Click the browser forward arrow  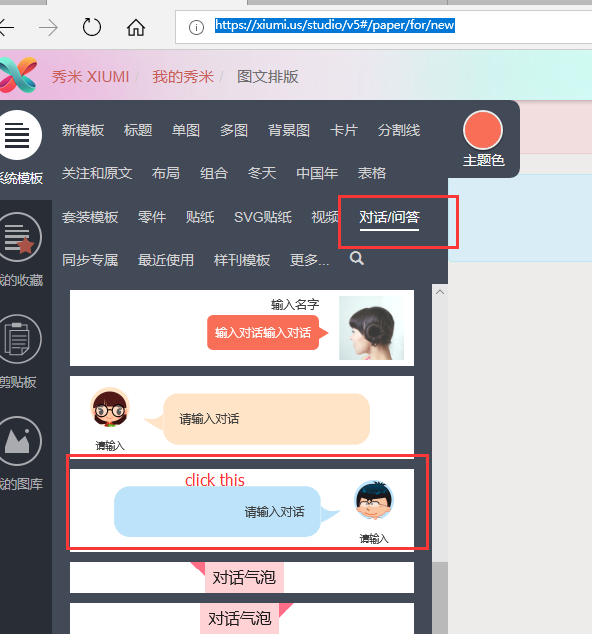[x=49, y=27]
